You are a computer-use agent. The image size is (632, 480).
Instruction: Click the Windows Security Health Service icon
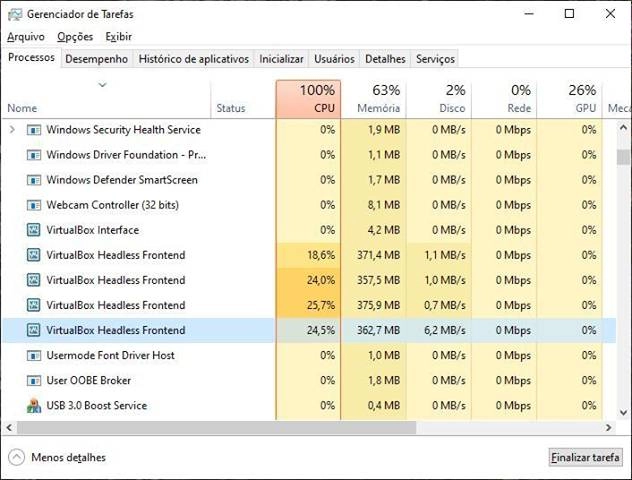click(34, 130)
